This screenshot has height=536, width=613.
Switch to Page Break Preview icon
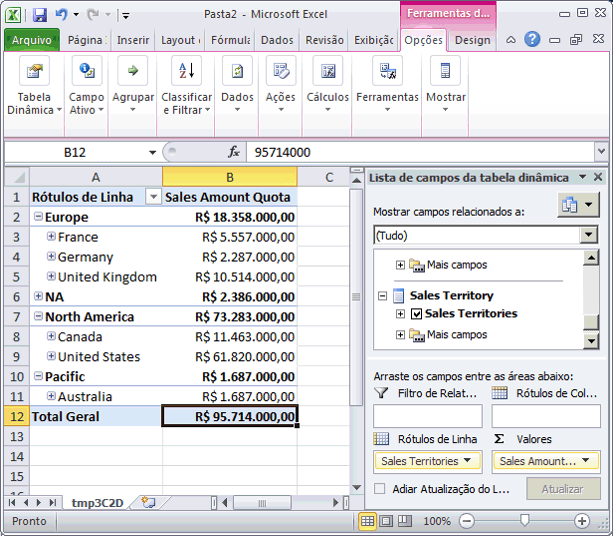coord(405,521)
